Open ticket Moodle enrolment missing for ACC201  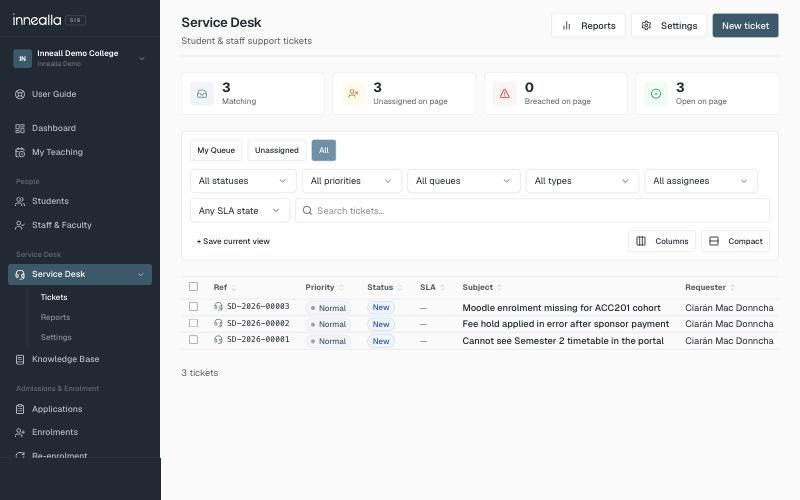click(x=561, y=308)
